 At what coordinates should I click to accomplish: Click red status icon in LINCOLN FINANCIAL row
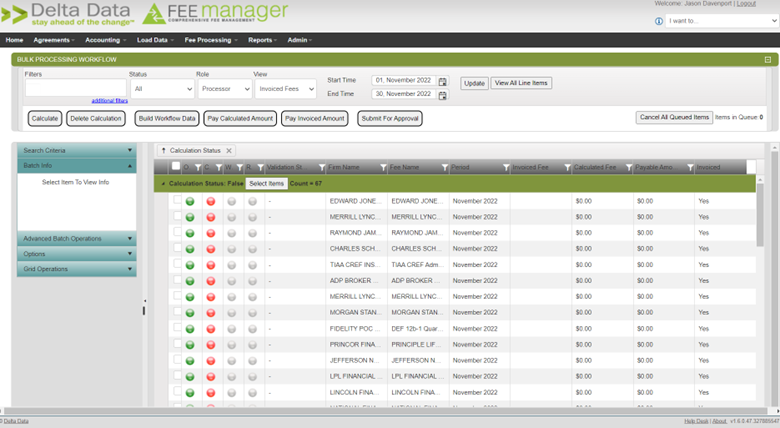211,393
